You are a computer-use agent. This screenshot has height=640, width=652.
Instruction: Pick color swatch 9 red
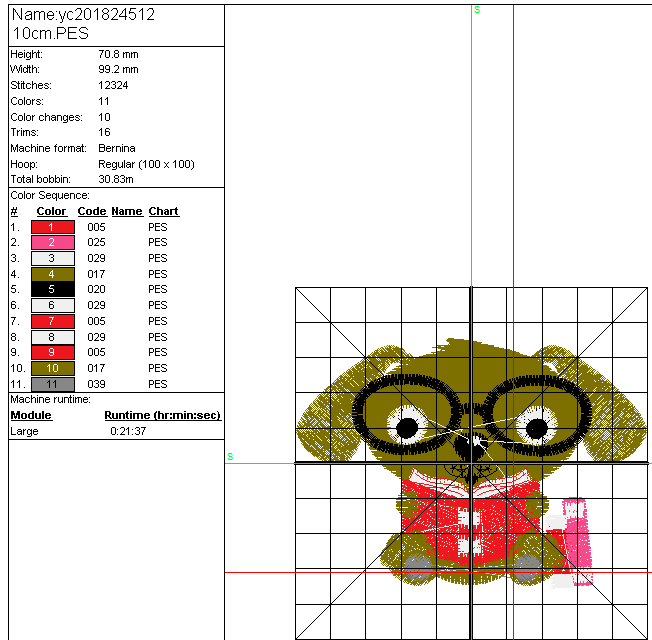tap(53, 352)
